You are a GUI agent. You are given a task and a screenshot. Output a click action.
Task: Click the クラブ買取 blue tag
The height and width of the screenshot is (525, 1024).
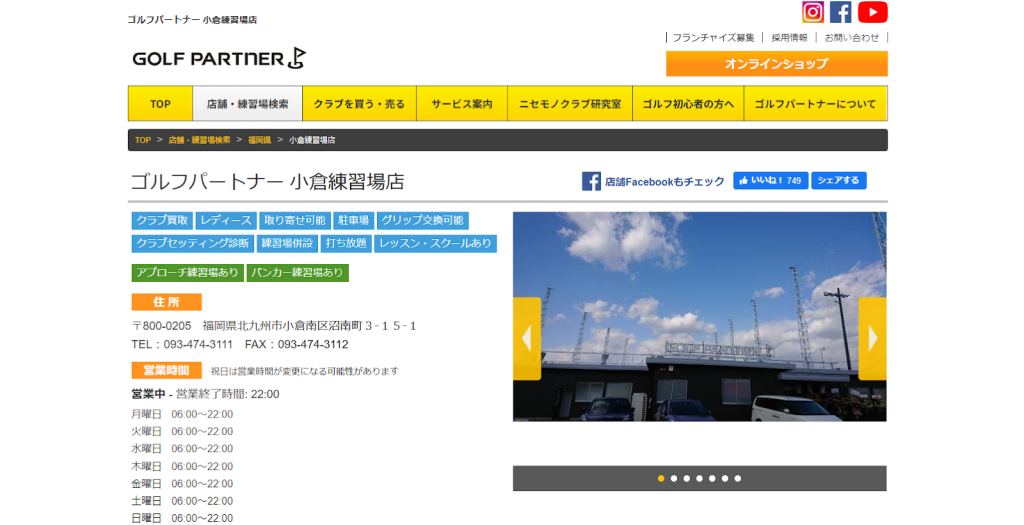(x=162, y=220)
